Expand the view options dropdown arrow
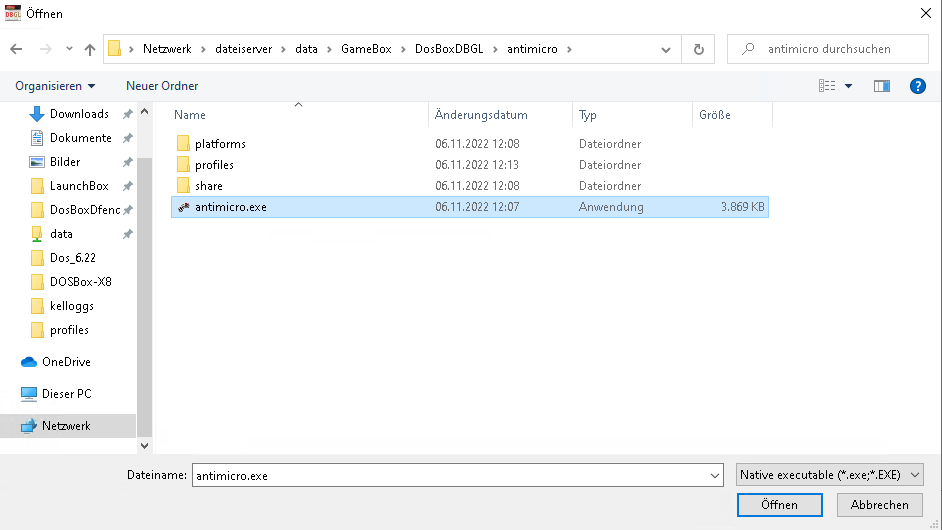The width and height of the screenshot is (942, 530). coord(849,86)
